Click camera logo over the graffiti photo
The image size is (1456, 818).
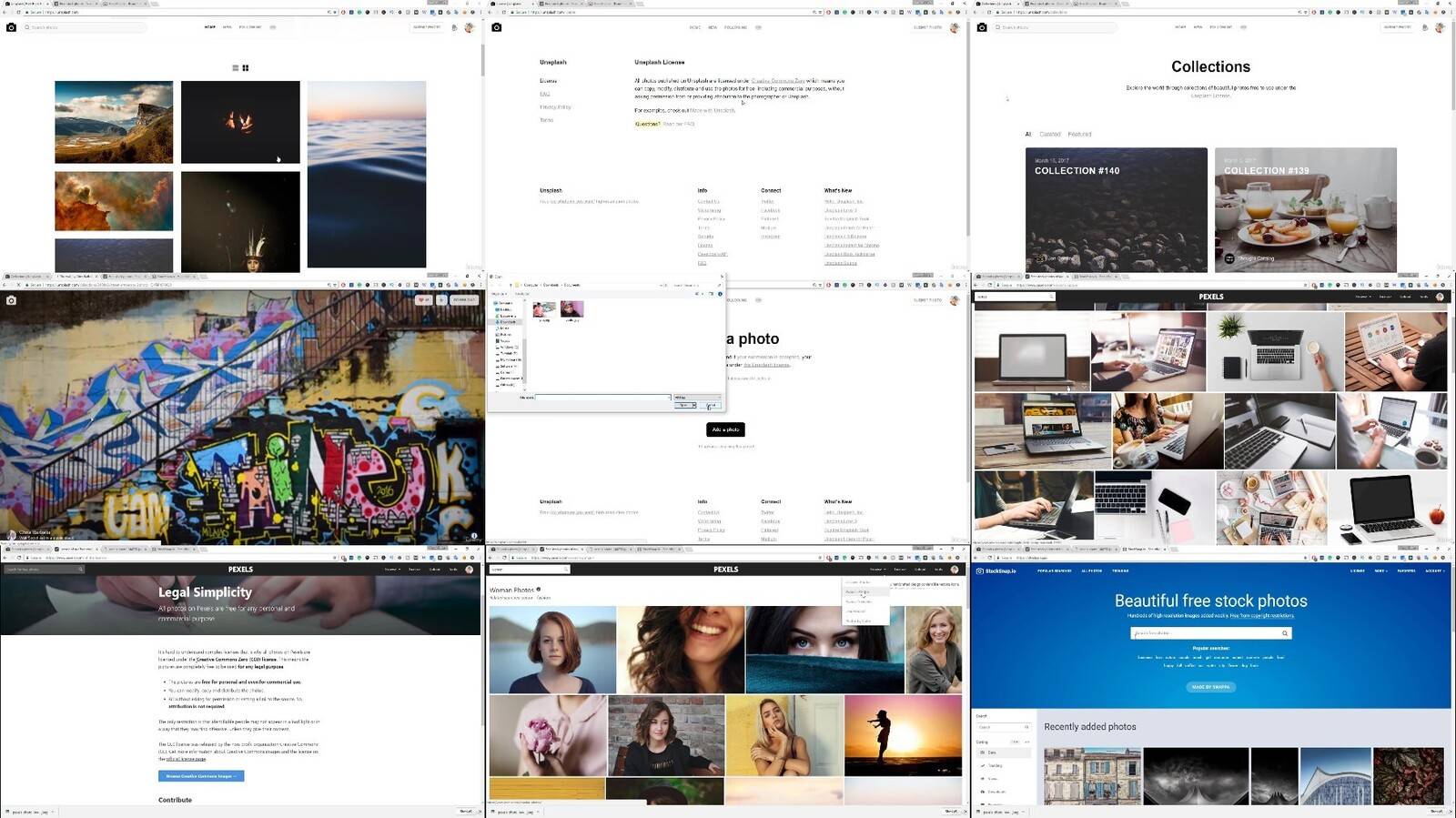coord(11,300)
